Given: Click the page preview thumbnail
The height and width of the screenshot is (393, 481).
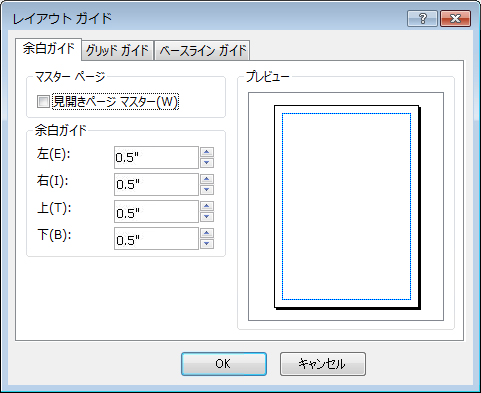Looking at the screenshot, I should coord(347,207).
